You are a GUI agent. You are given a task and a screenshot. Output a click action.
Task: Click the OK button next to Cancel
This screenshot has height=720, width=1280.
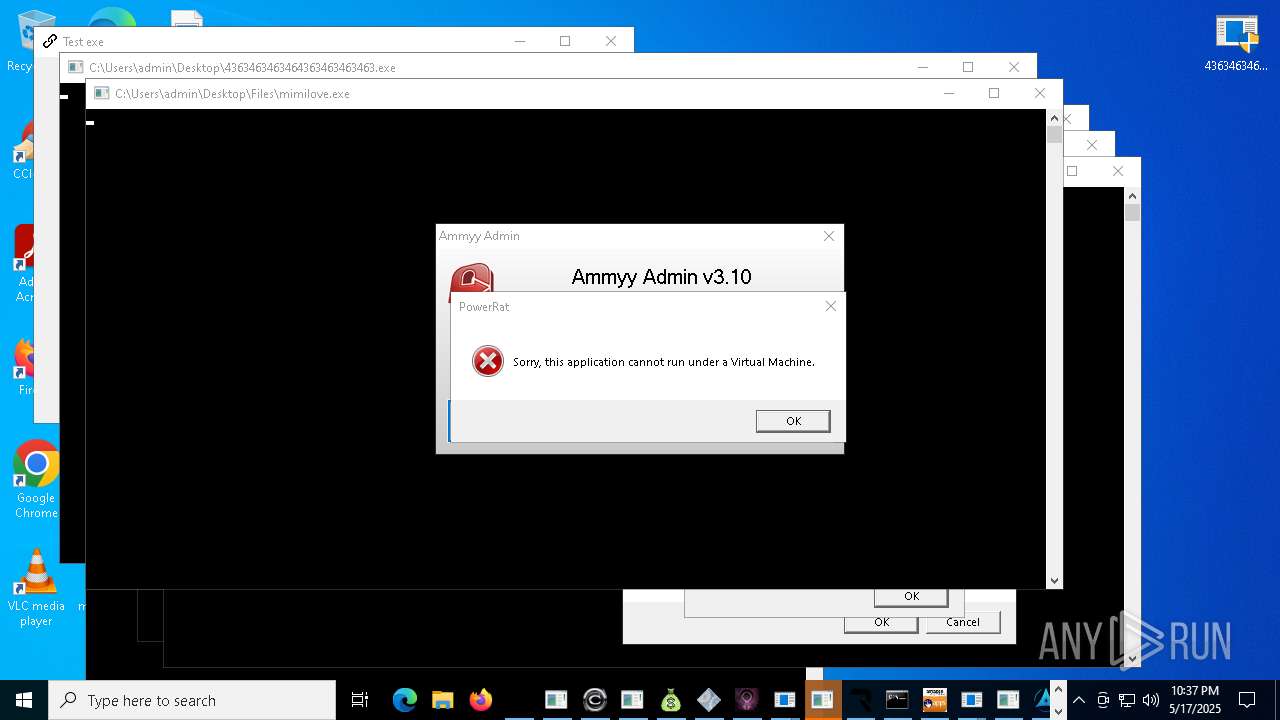[x=881, y=622]
